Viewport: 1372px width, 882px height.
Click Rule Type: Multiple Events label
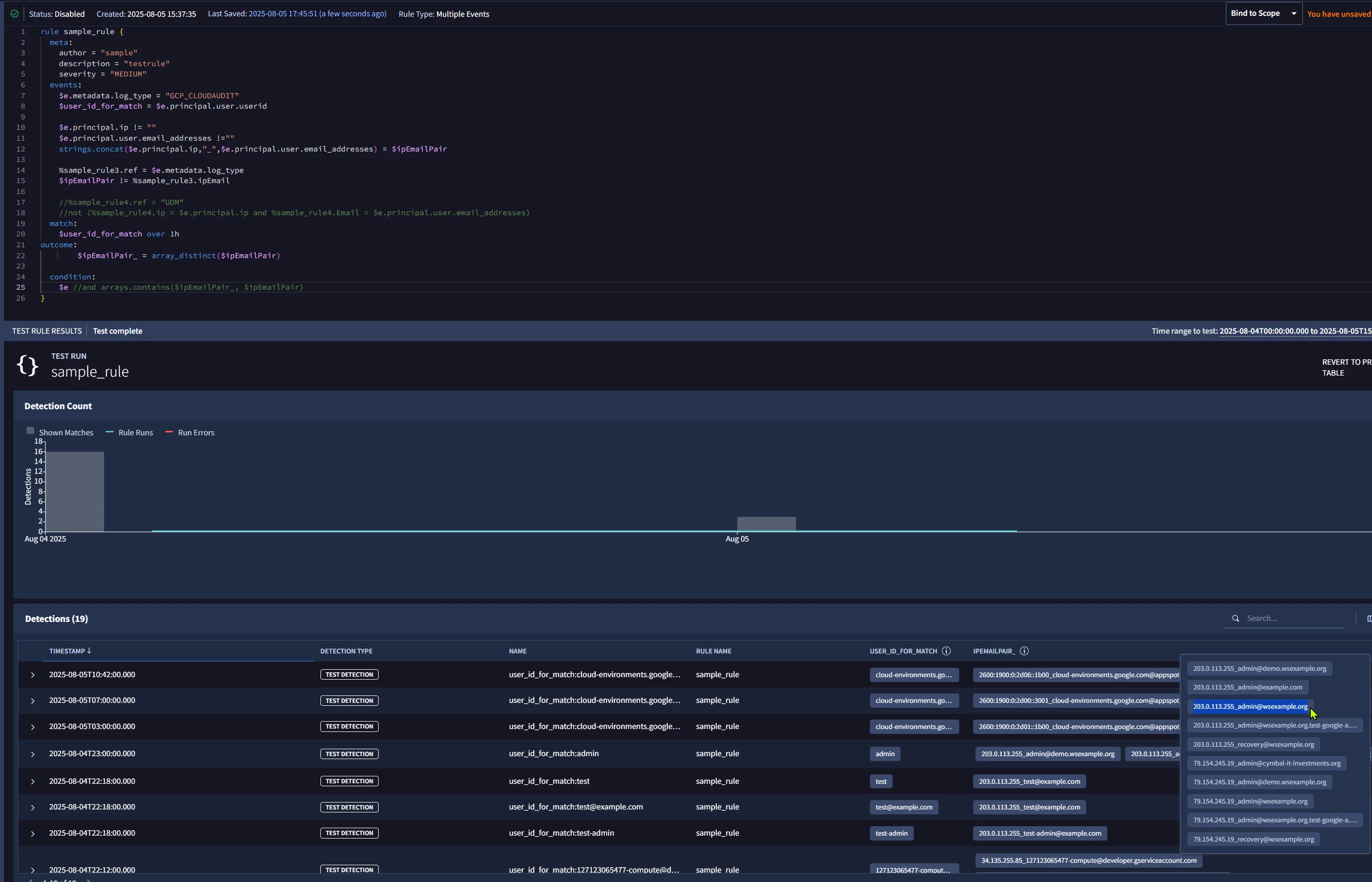tap(443, 14)
